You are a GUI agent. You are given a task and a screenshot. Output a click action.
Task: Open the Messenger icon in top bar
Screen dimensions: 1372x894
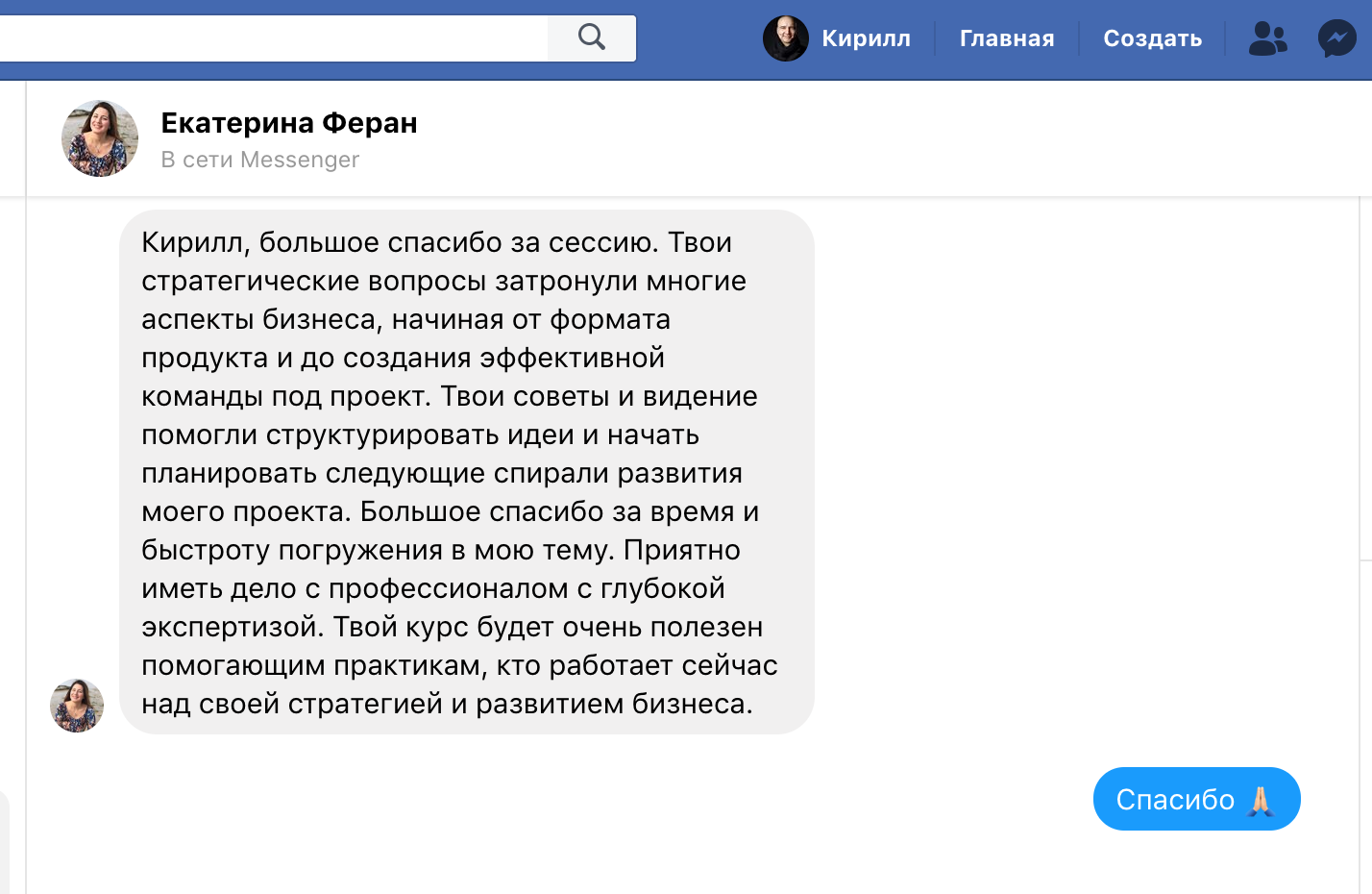(x=1336, y=38)
